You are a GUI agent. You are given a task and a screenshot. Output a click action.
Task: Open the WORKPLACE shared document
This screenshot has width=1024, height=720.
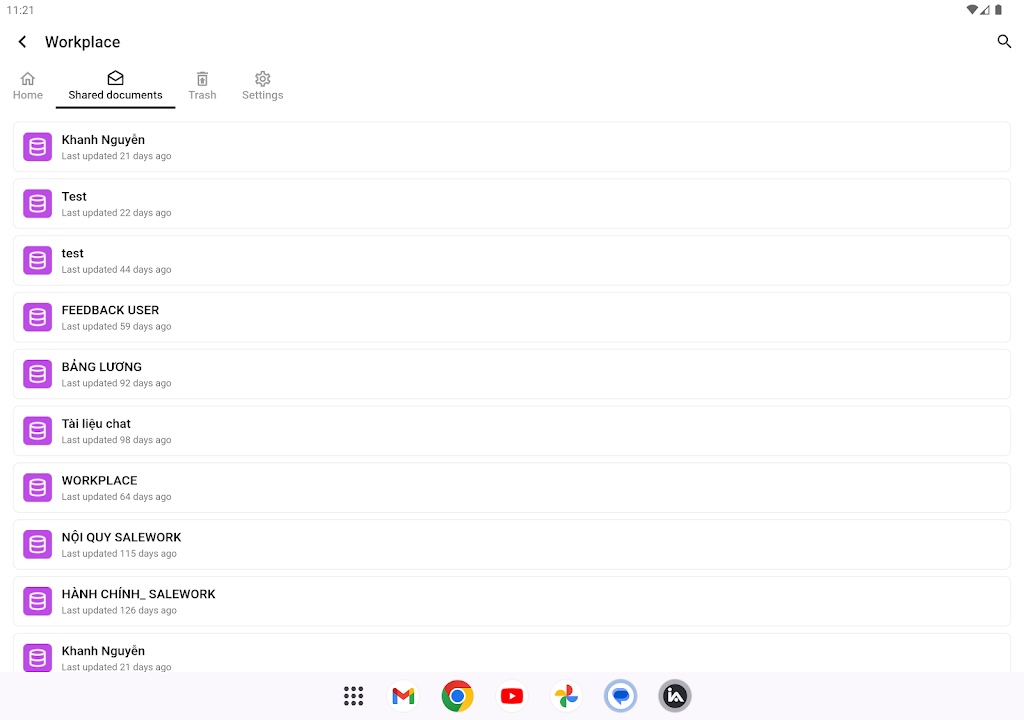click(x=511, y=487)
